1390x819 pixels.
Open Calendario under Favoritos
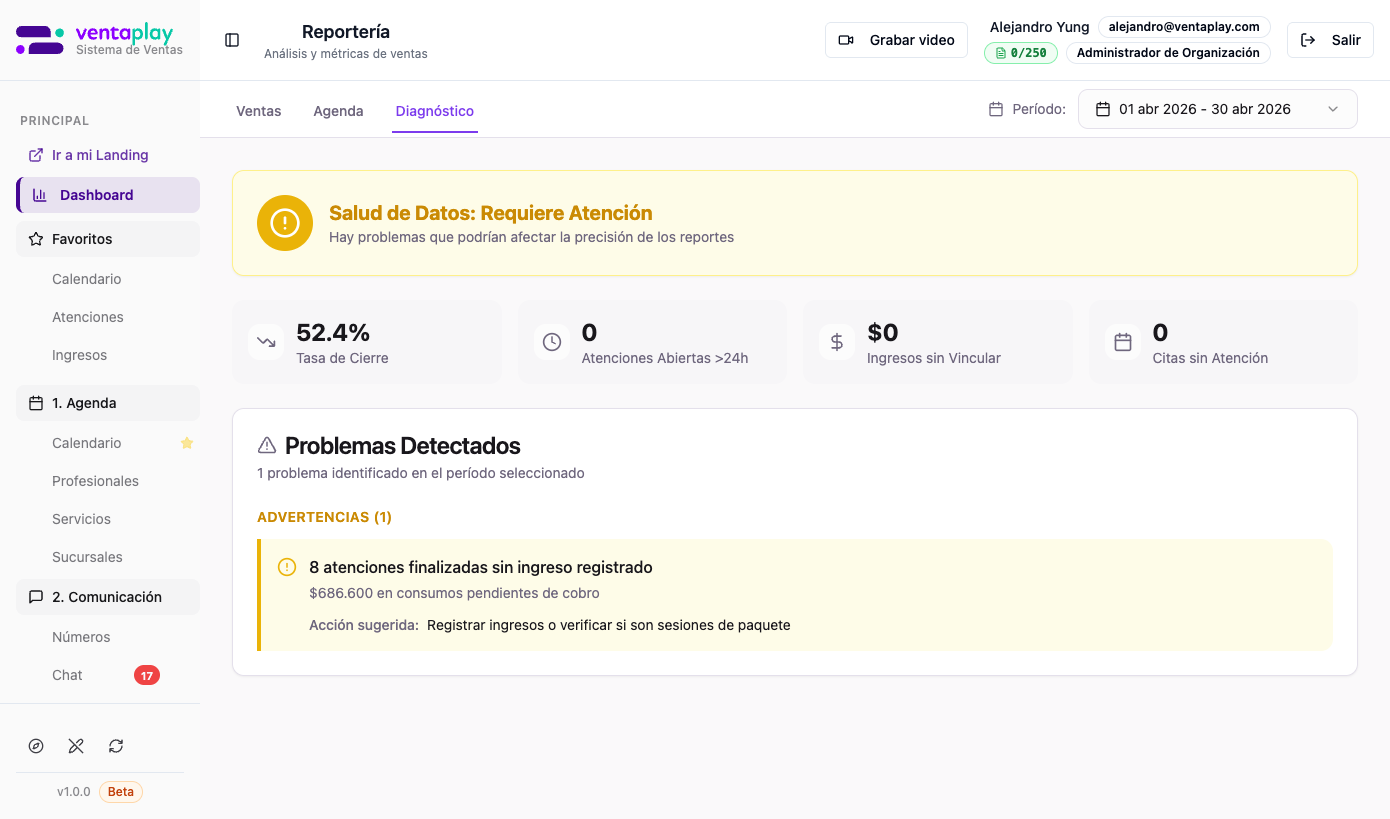tap(87, 279)
